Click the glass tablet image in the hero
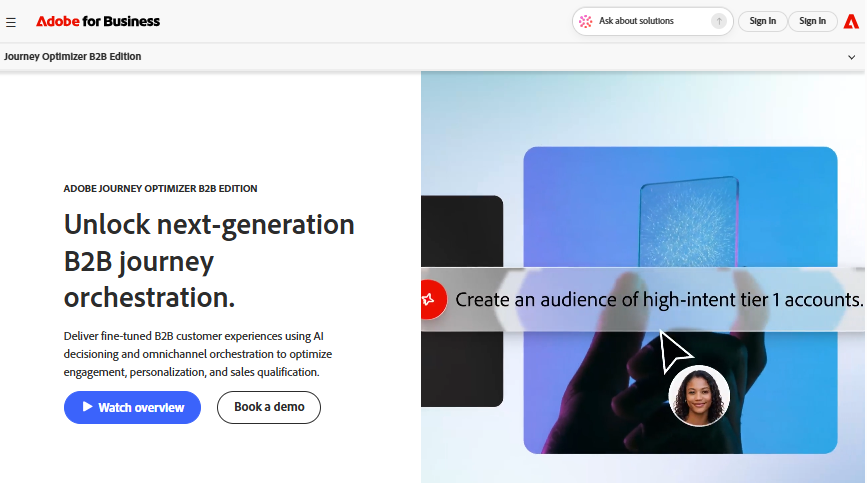Image resolution: width=867 pixels, height=483 pixels. [689, 222]
